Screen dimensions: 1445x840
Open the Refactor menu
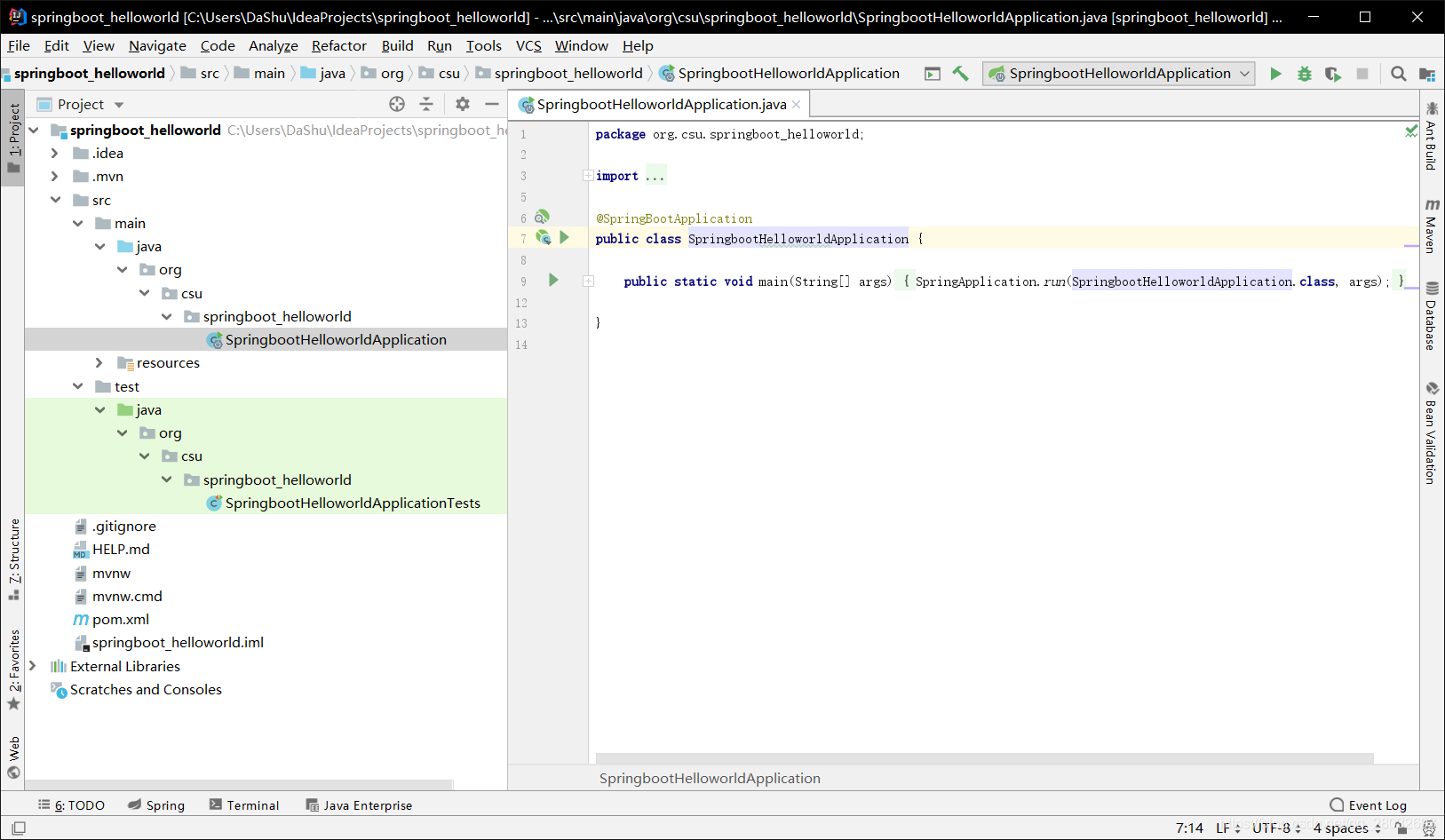pyautogui.click(x=338, y=45)
